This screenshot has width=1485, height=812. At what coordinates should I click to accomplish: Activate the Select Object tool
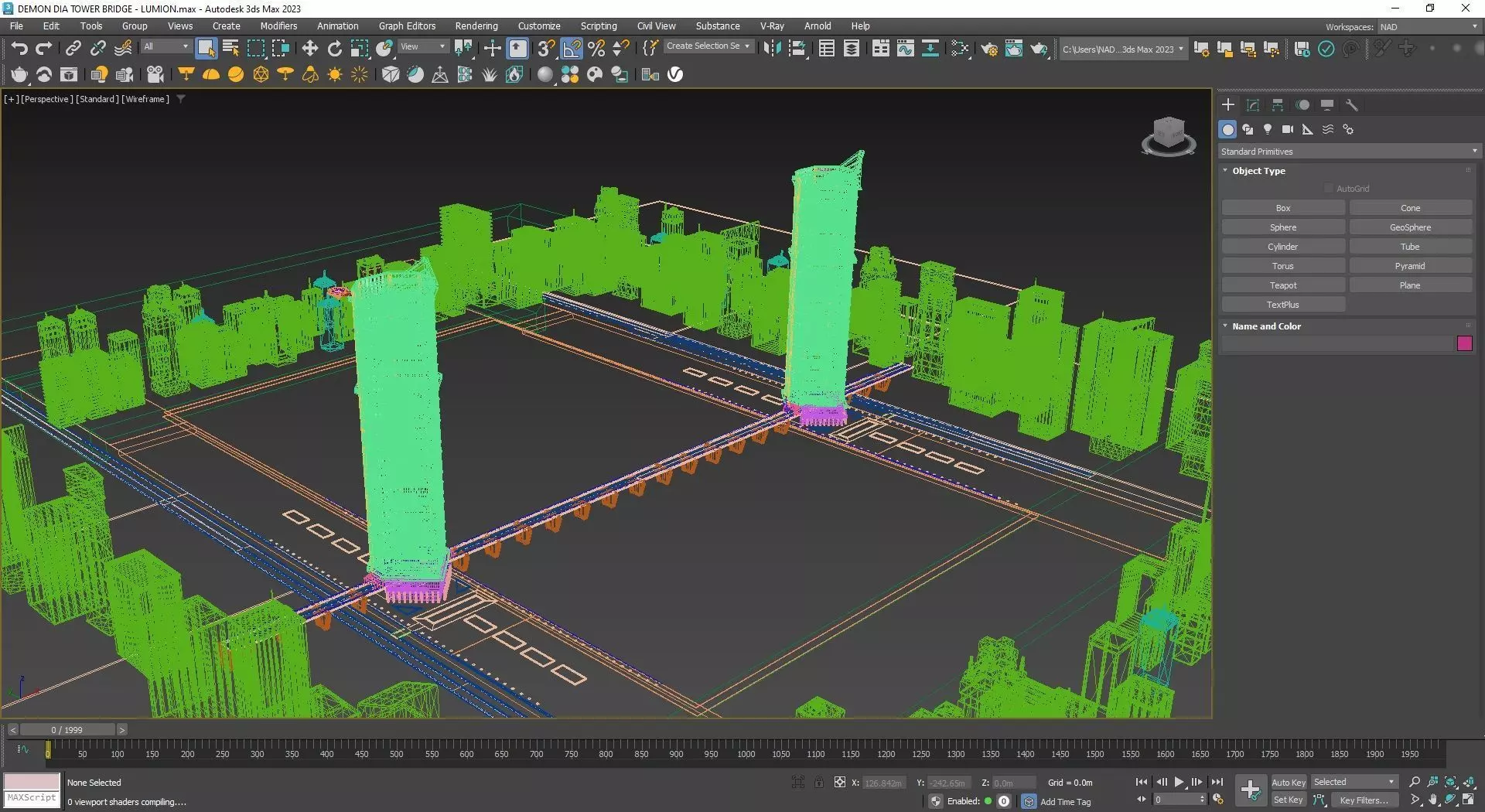[x=206, y=48]
